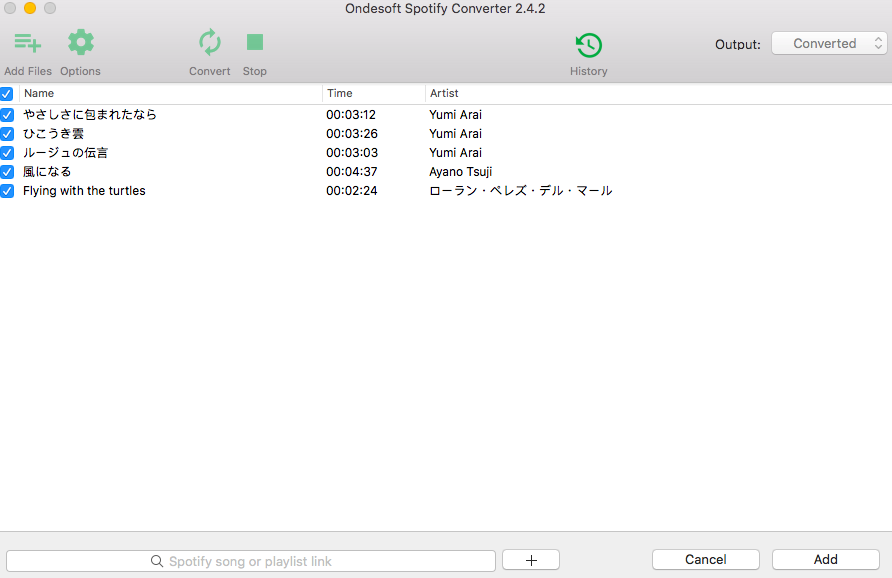The height and width of the screenshot is (578, 892).
Task: Click the duration 00:02:24
Action: click(x=352, y=191)
